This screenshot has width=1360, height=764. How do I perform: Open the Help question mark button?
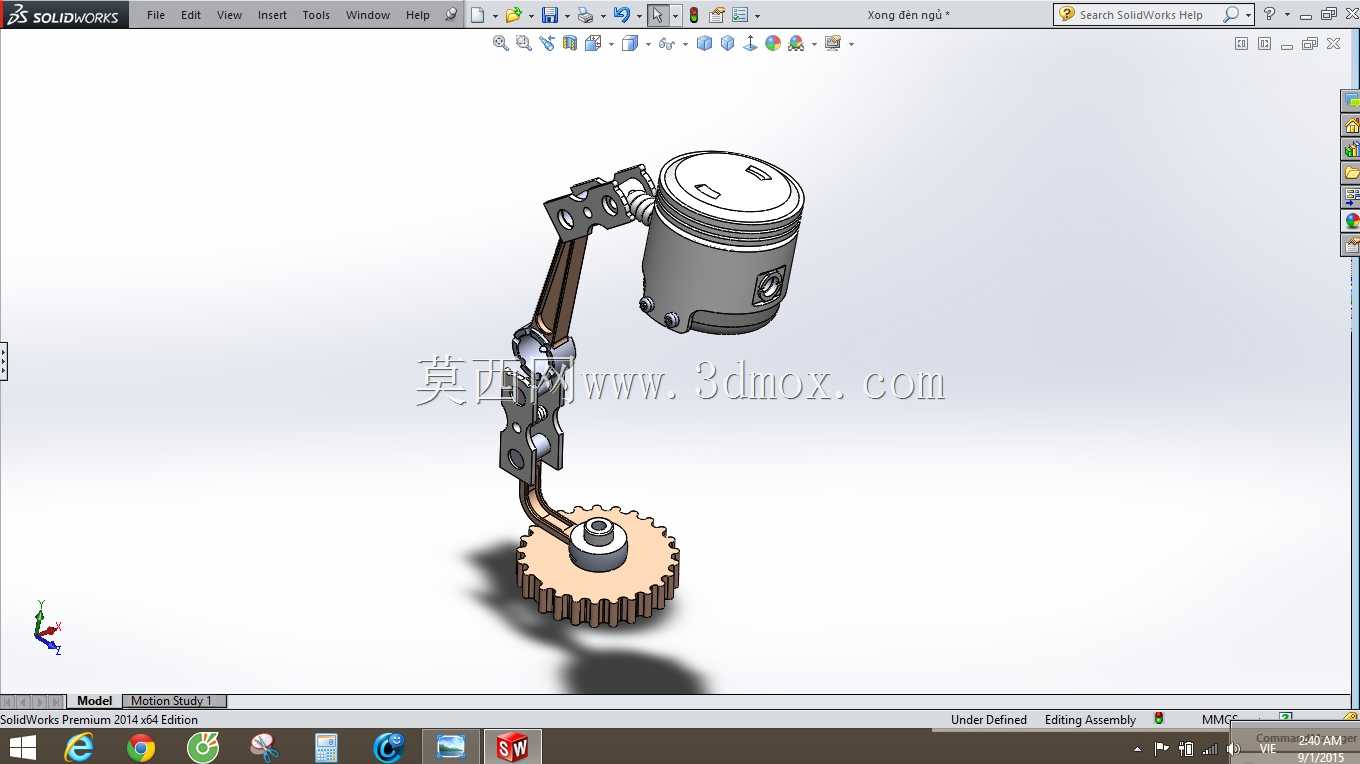point(1269,14)
